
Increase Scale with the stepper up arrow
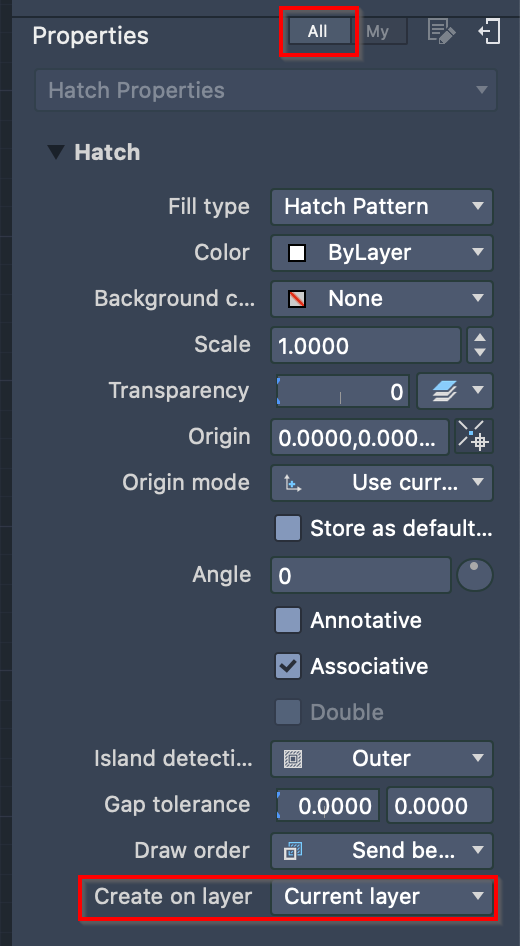(480, 338)
